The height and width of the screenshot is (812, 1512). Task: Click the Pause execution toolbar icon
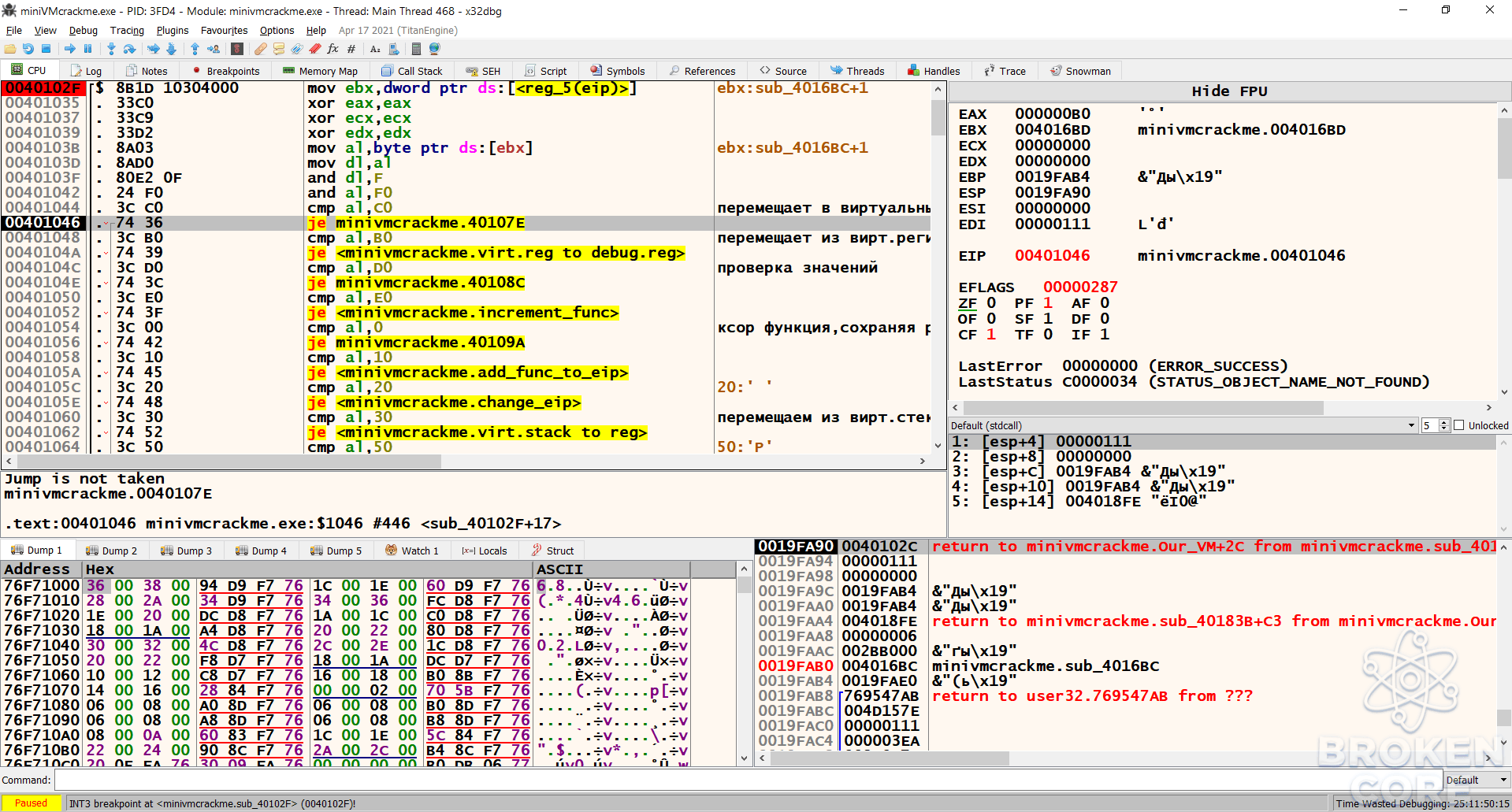click(x=87, y=49)
